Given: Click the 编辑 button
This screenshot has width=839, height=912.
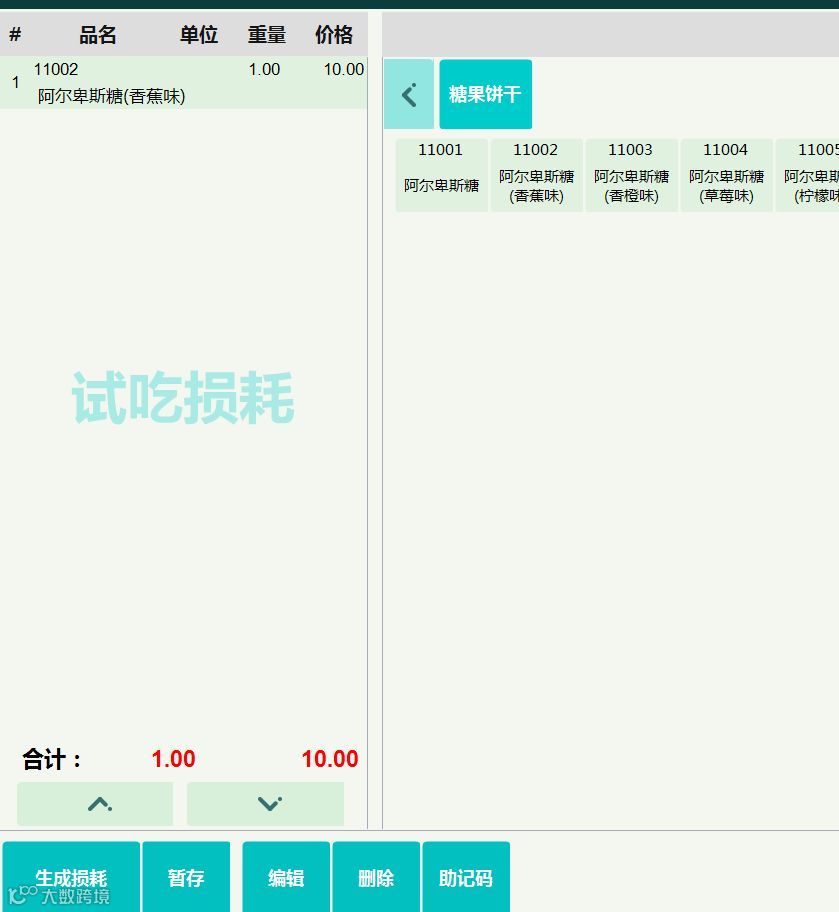Looking at the screenshot, I should point(286,877).
